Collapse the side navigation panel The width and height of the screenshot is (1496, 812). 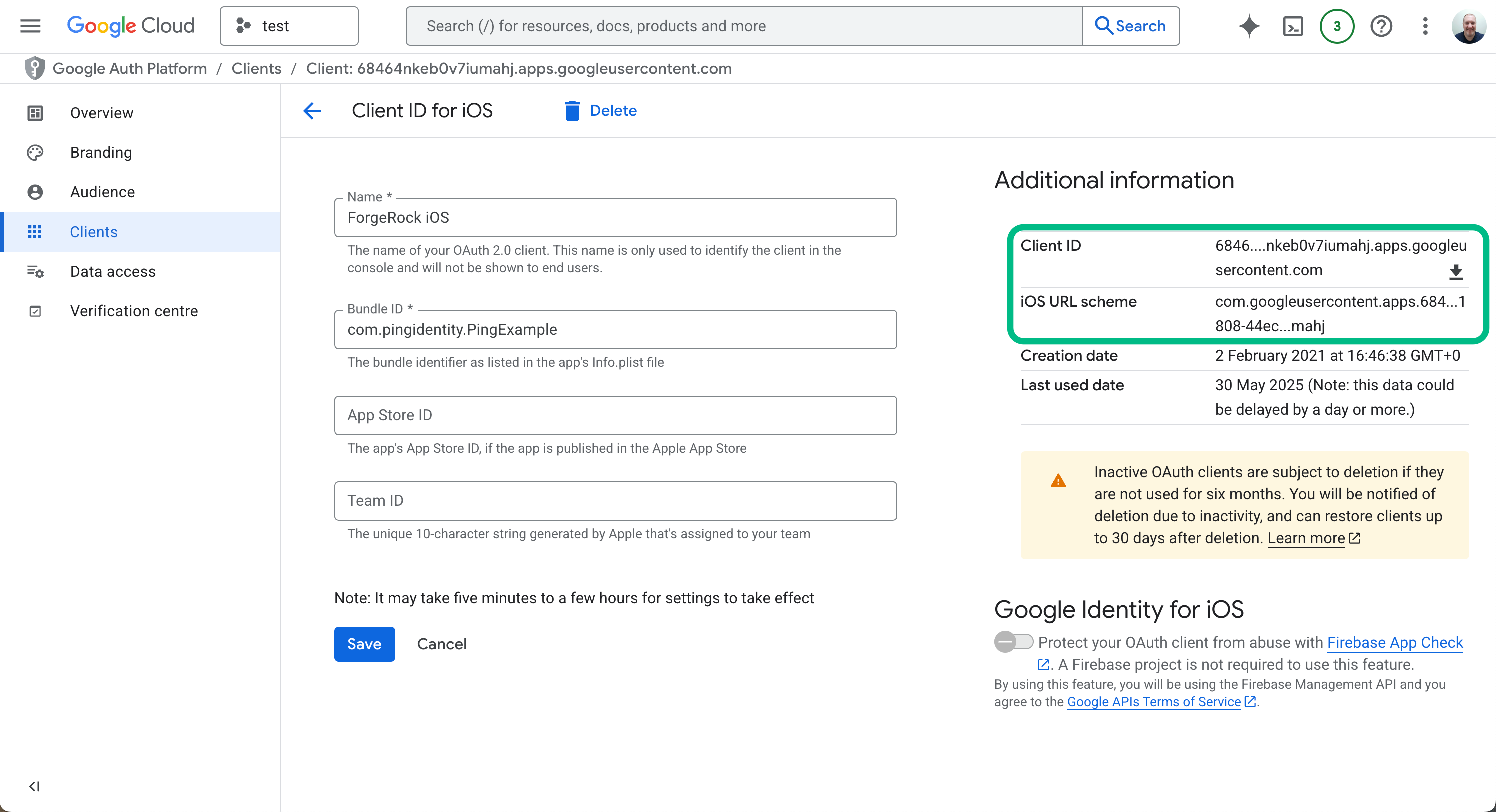tap(35, 787)
